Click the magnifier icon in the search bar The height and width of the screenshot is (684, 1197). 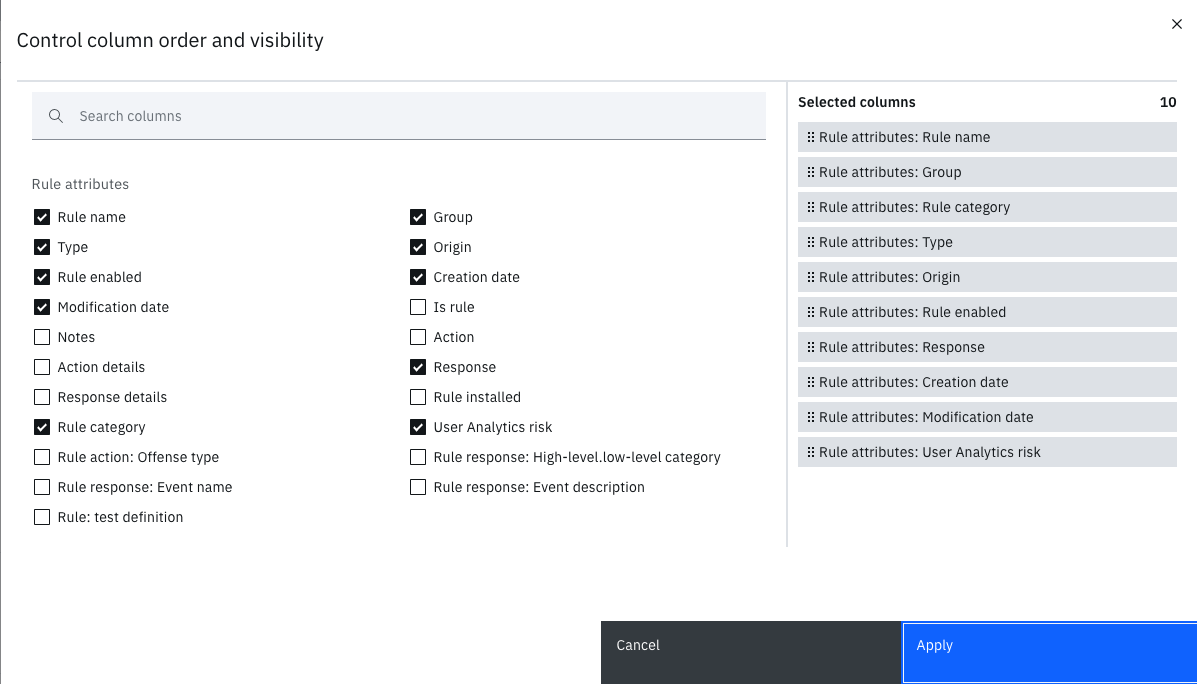(x=56, y=116)
